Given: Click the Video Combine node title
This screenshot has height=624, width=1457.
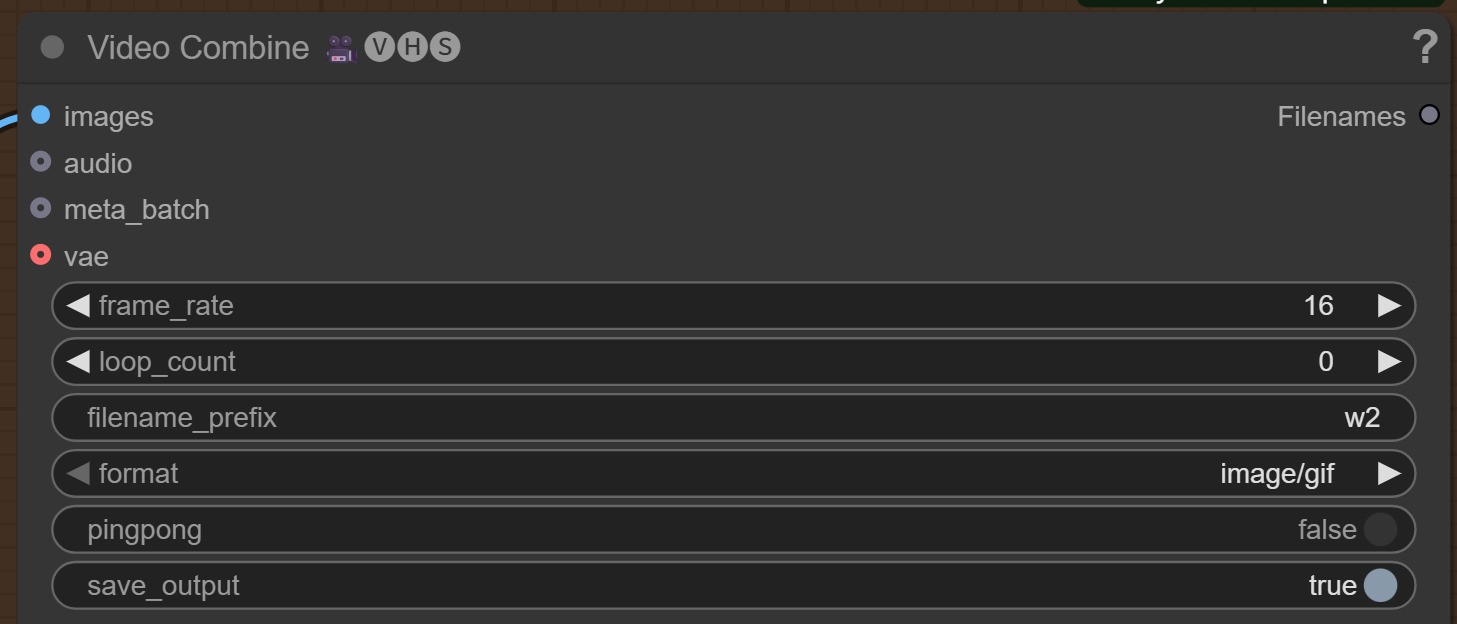Looking at the screenshot, I should pyautogui.click(x=198, y=47).
